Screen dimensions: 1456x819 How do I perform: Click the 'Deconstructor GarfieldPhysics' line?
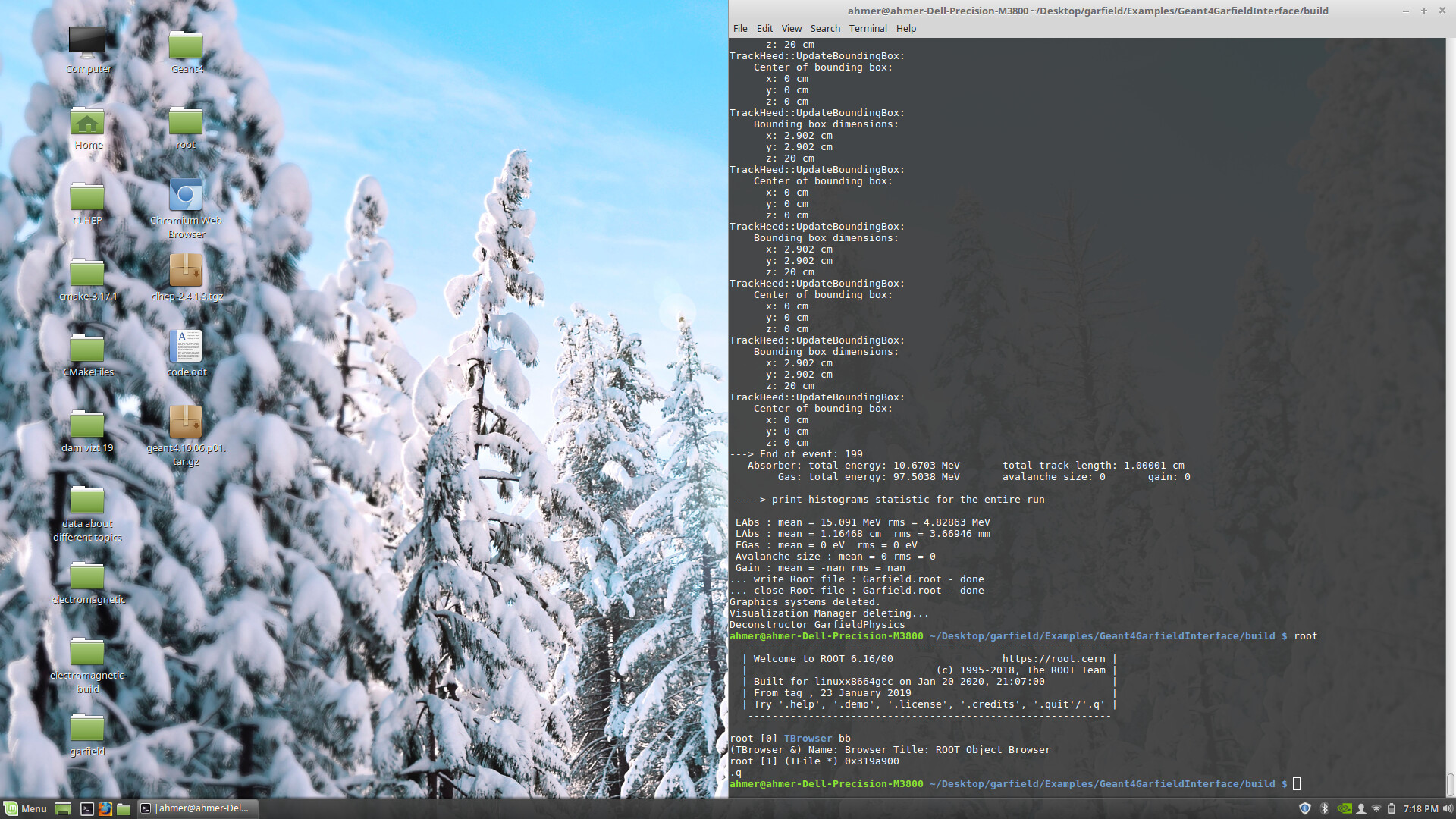click(817, 624)
